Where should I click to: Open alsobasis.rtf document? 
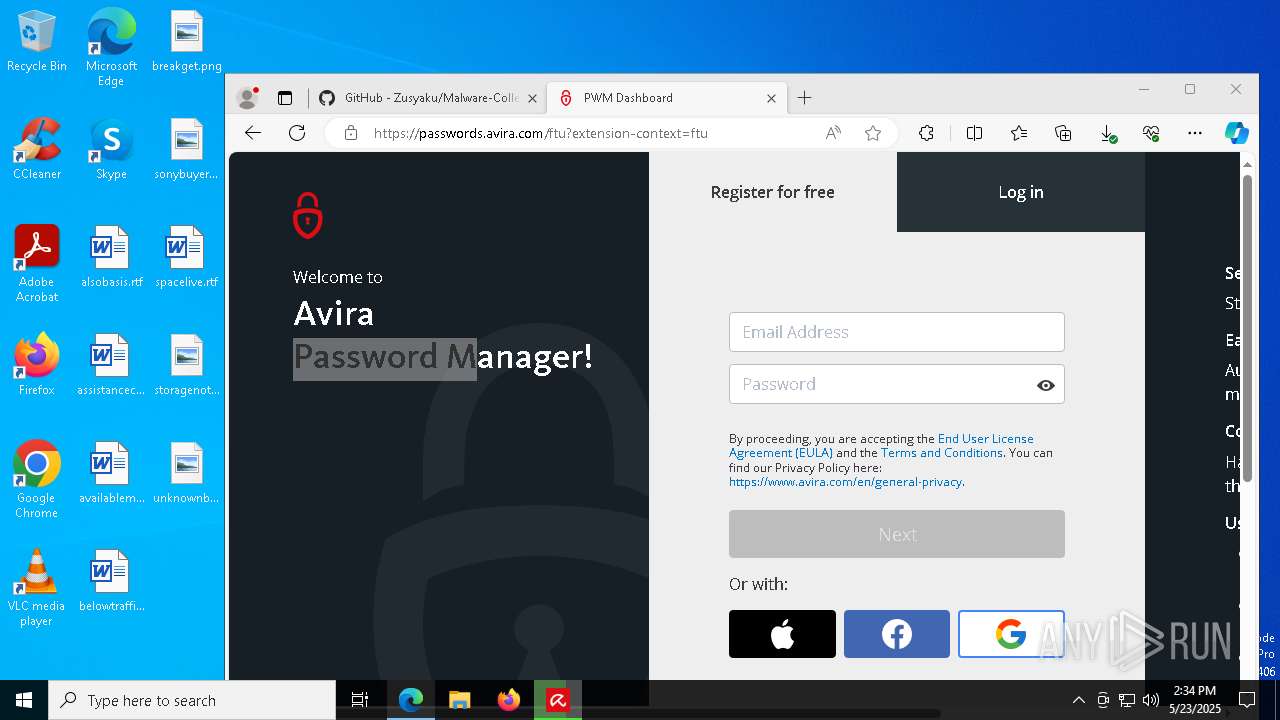click(111, 257)
